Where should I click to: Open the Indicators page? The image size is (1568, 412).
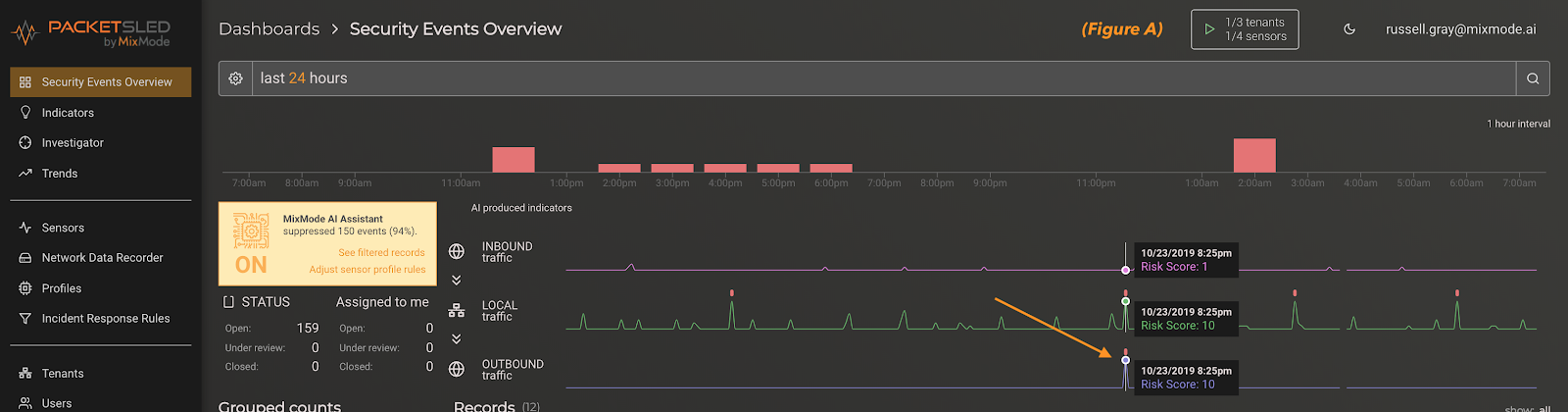(x=68, y=113)
